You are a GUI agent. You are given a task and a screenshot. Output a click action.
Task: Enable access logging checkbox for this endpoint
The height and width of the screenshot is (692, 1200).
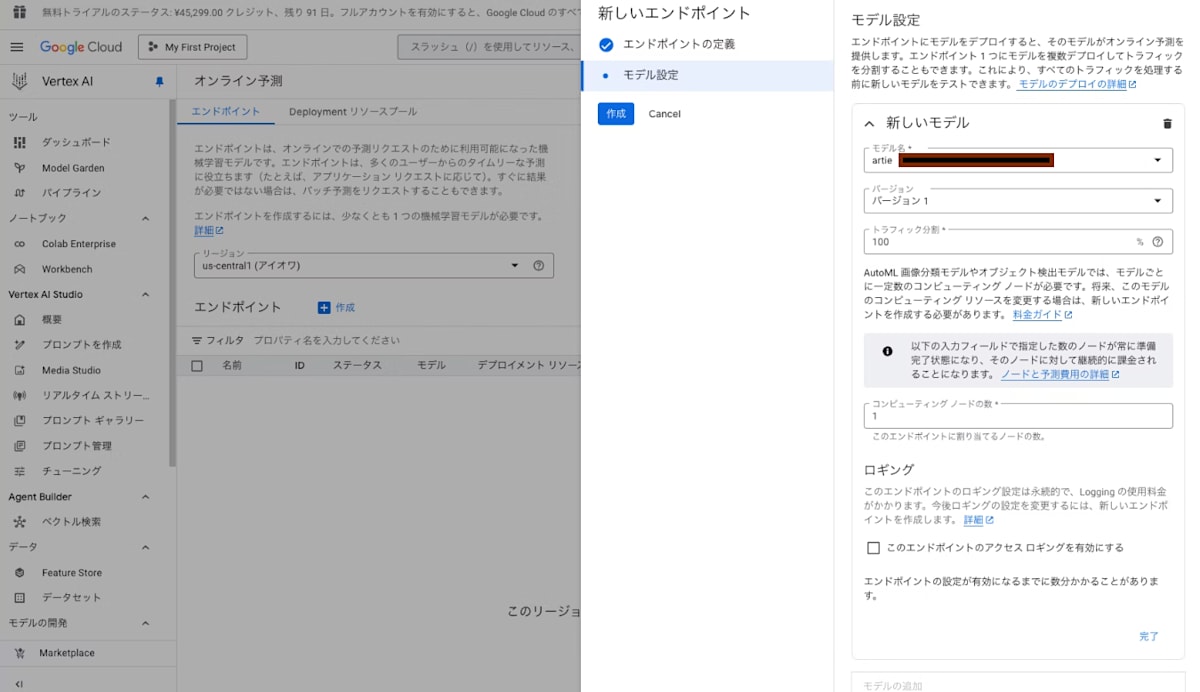tap(873, 548)
